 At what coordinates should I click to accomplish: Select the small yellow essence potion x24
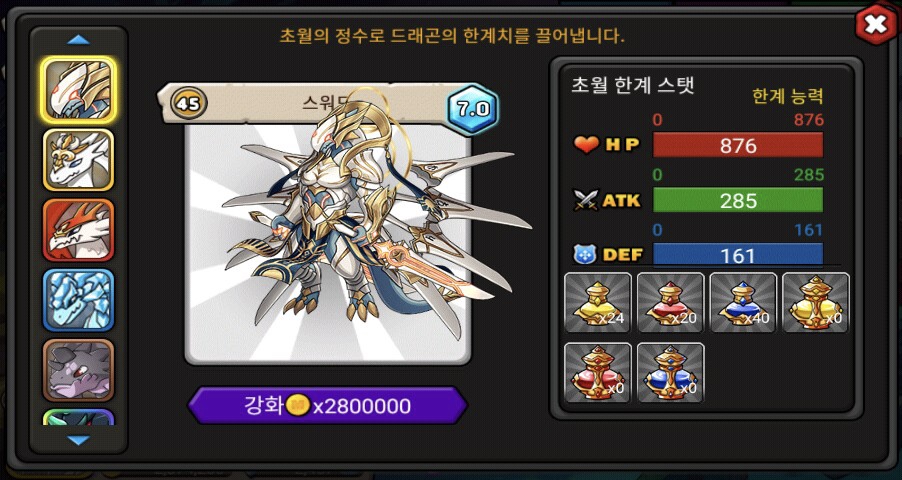point(598,303)
